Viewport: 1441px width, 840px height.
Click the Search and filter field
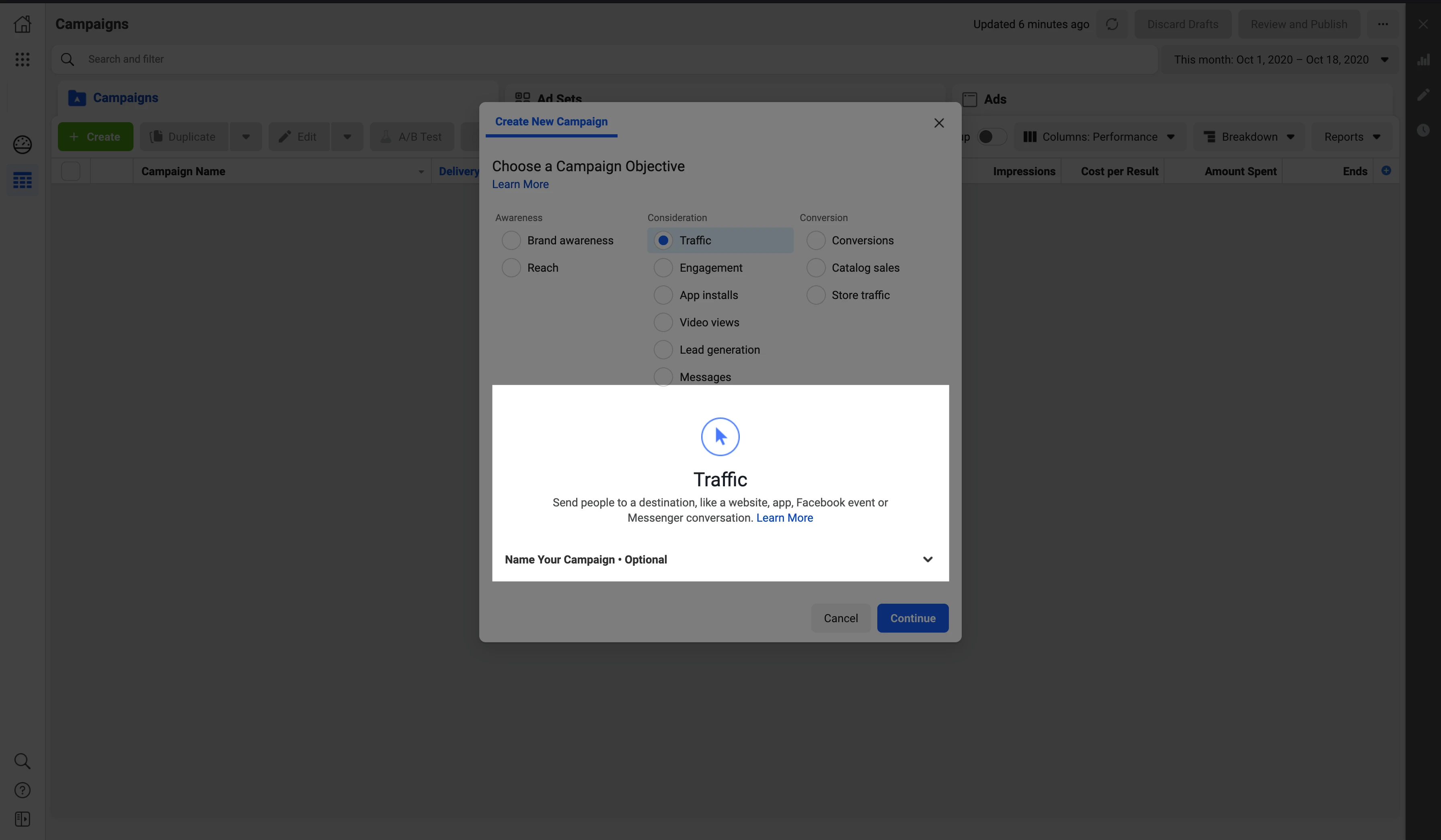(605, 59)
